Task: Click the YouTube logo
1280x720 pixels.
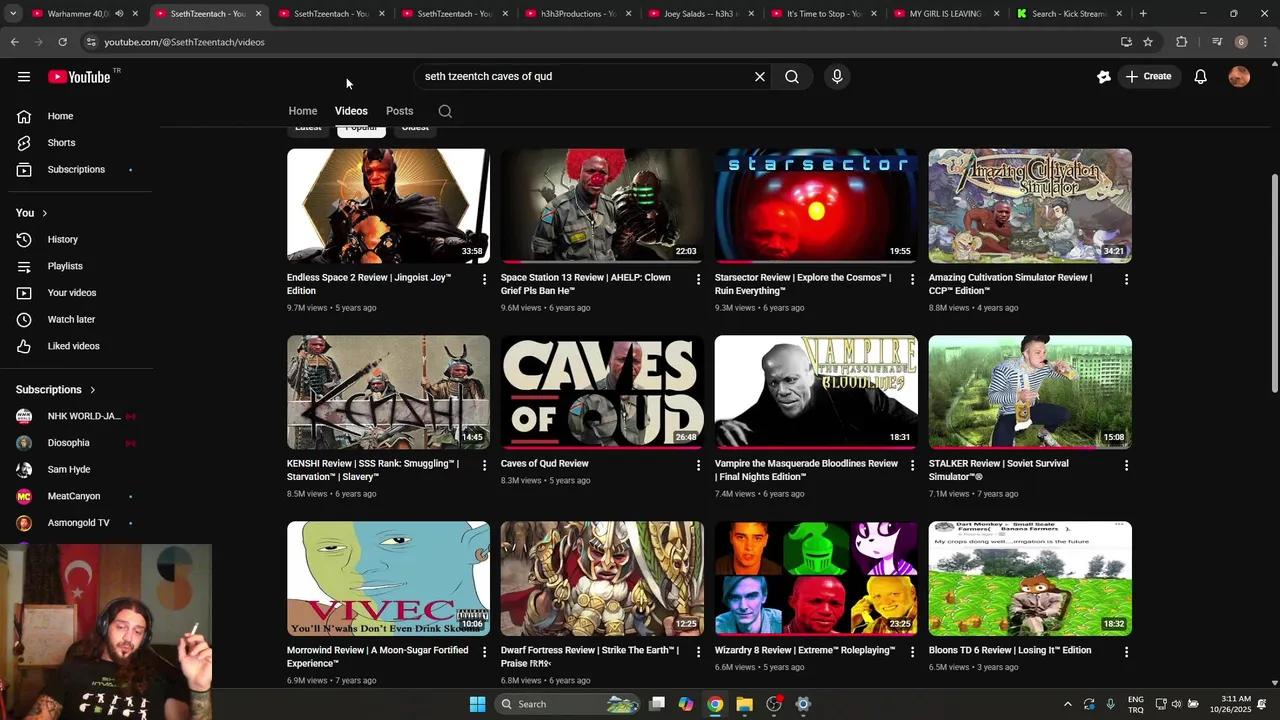Action: (79, 77)
